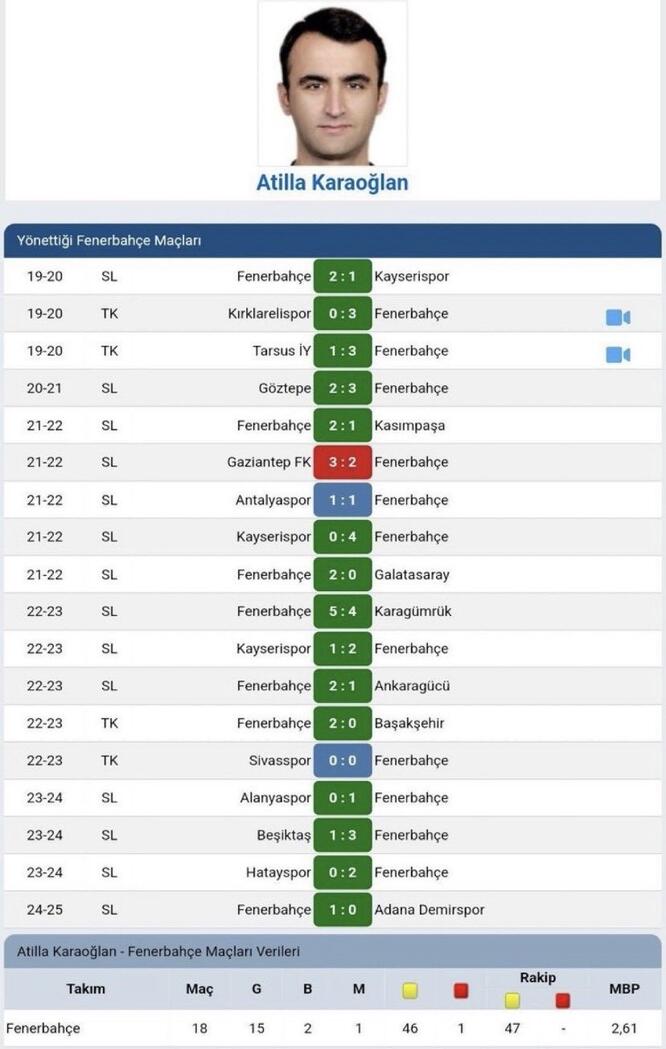The image size is (666, 1049).
Task: Select the 2:0 Galatasaray score badge
Action: coord(342,575)
